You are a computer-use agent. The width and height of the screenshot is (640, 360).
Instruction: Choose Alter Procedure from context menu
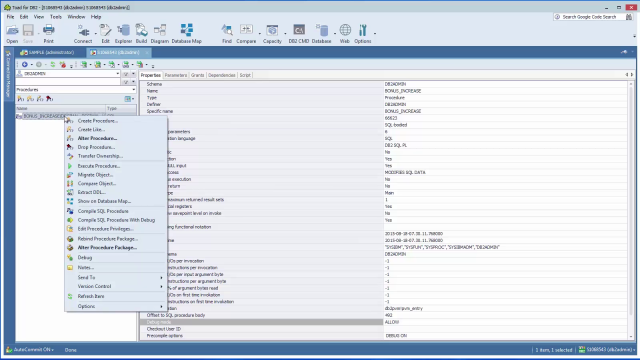[x=116, y=138]
